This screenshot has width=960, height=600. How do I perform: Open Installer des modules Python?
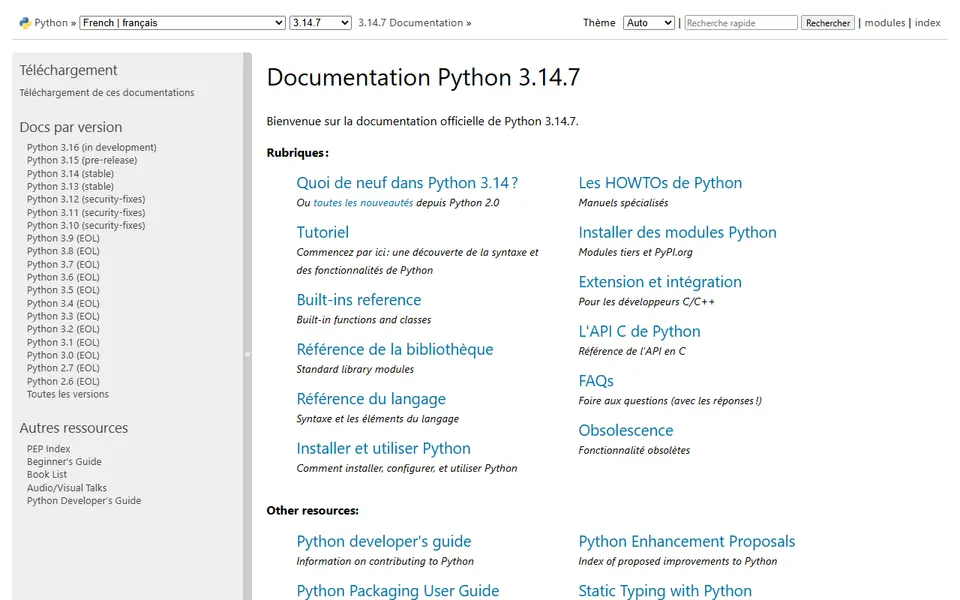point(677,233)
